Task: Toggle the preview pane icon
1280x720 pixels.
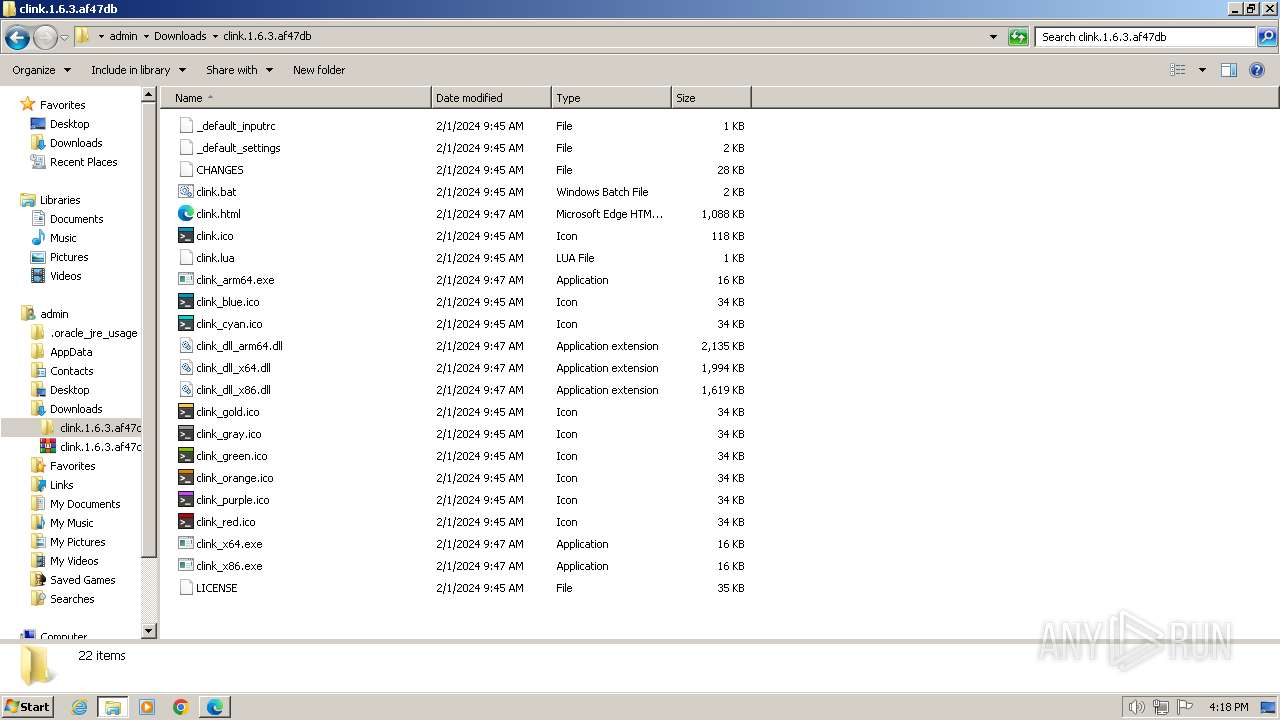Action: tap(1229, 70)
